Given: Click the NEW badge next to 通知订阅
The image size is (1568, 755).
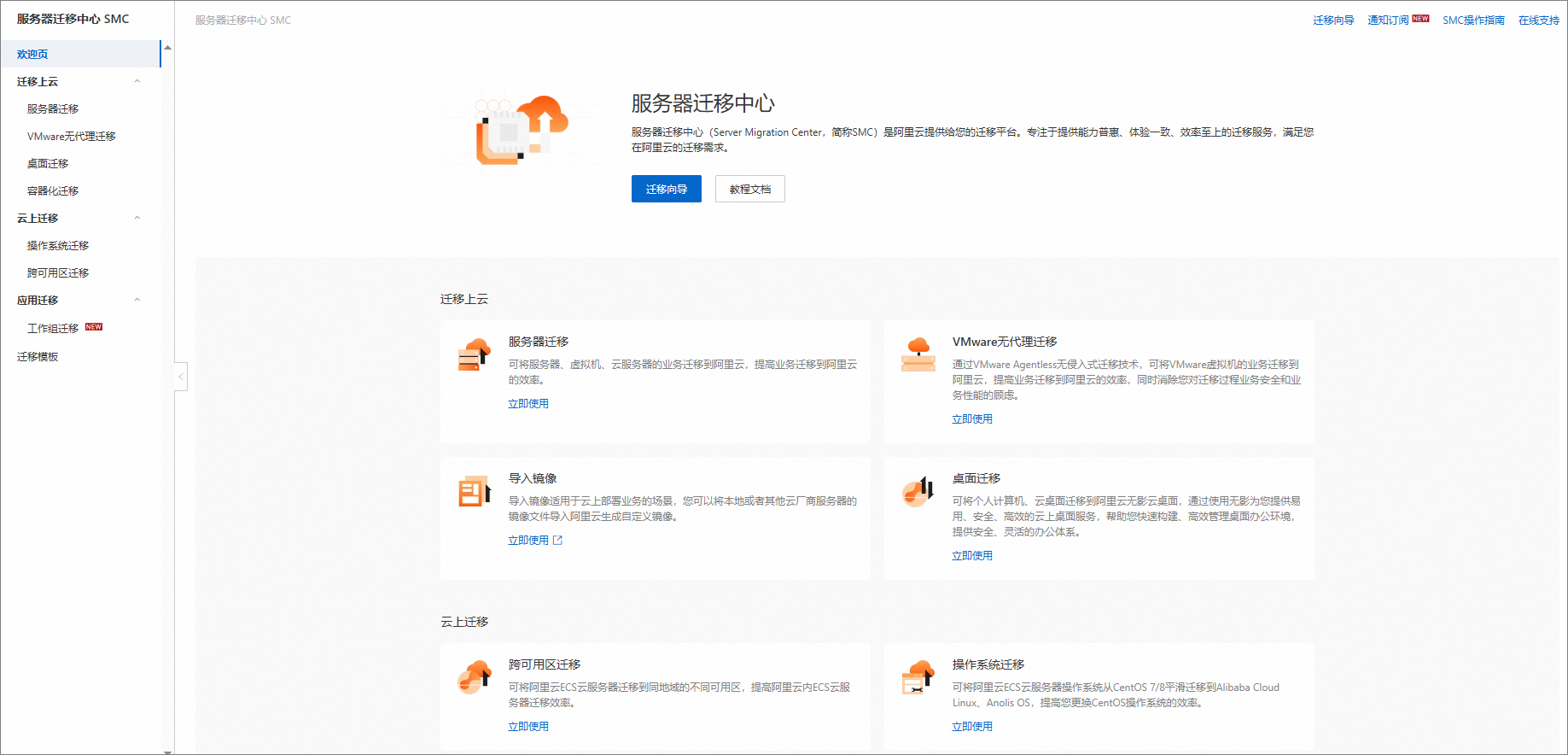Looking at the screenshot, I should tap(1421, 18).
